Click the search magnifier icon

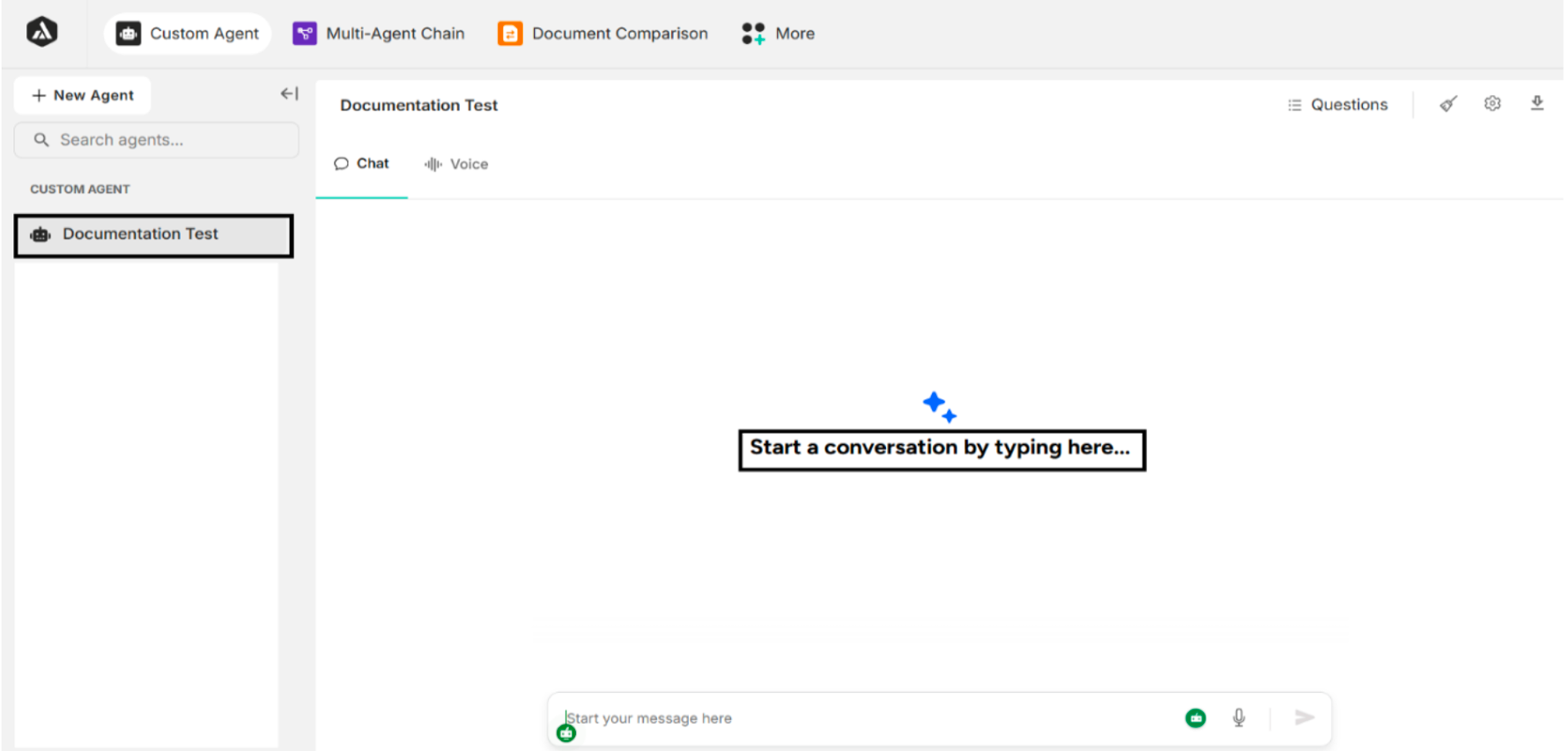(41, 140)
